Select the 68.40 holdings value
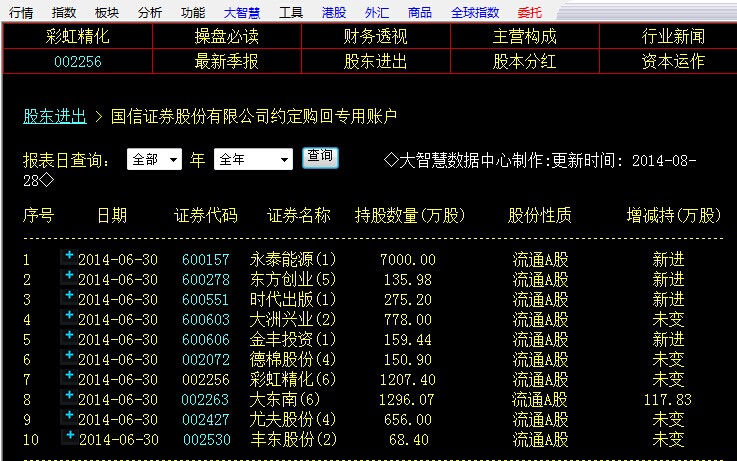 (409, 439)
